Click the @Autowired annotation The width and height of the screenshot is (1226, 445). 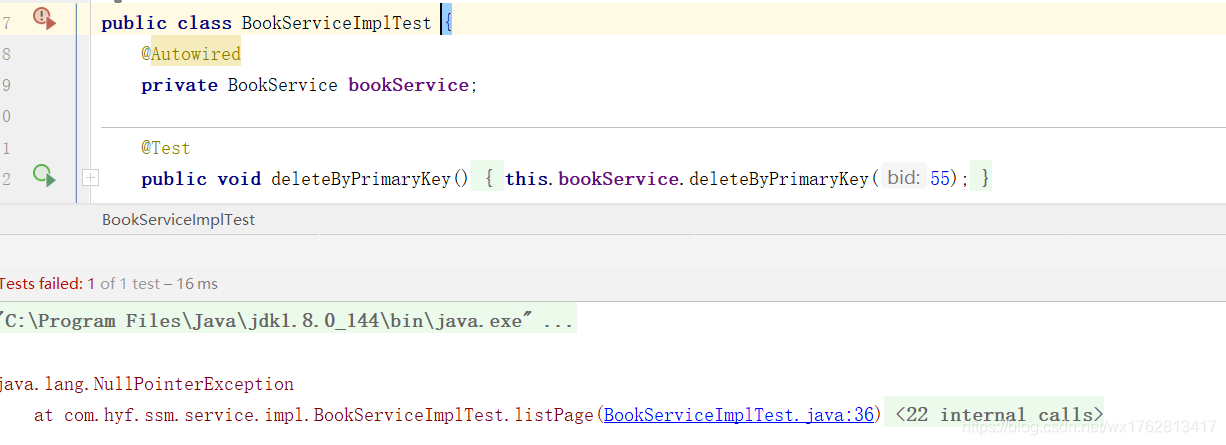191,54
